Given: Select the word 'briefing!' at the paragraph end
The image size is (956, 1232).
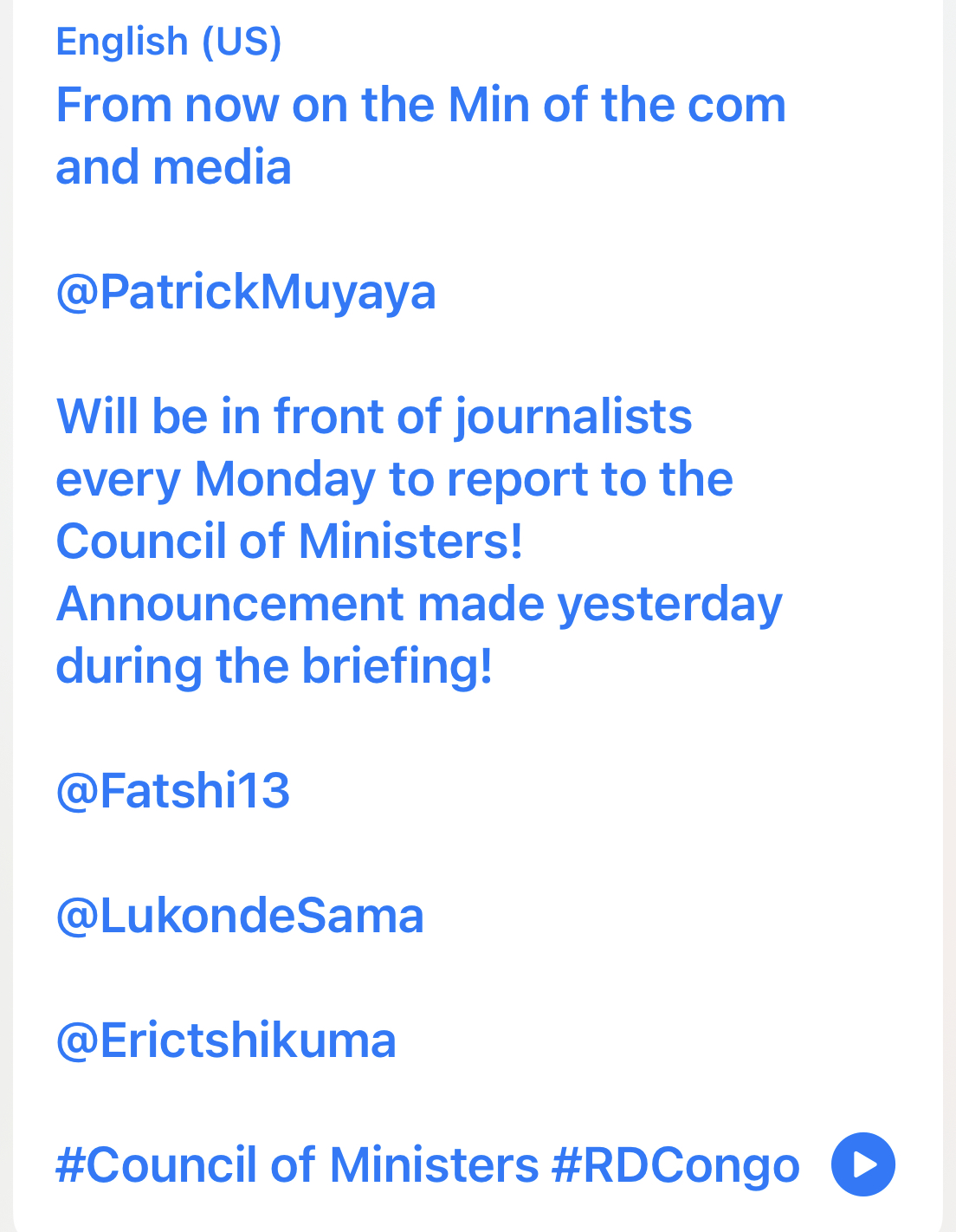Looking at the screenshot, I should coord(397,666).
